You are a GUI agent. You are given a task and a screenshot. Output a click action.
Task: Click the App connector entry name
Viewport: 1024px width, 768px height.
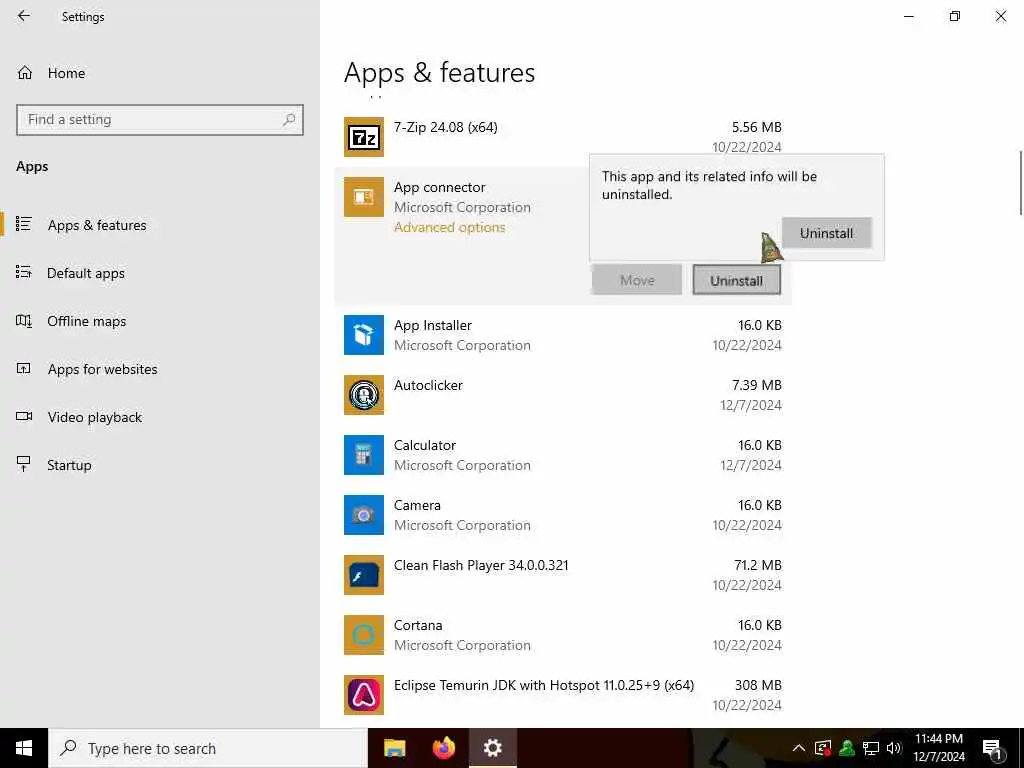[439, 187]
